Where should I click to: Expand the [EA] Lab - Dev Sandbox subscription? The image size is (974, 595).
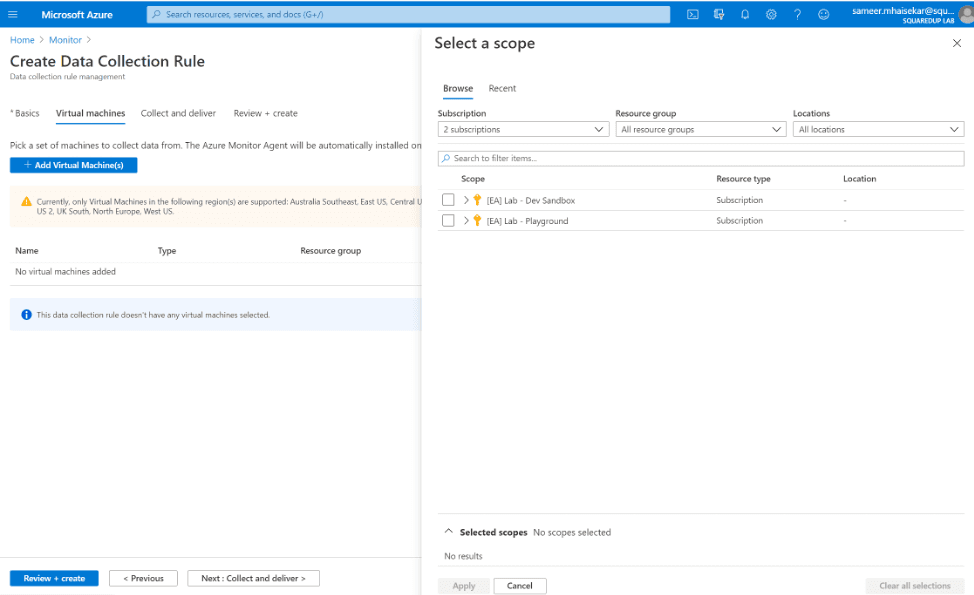[x=466, y=200]
